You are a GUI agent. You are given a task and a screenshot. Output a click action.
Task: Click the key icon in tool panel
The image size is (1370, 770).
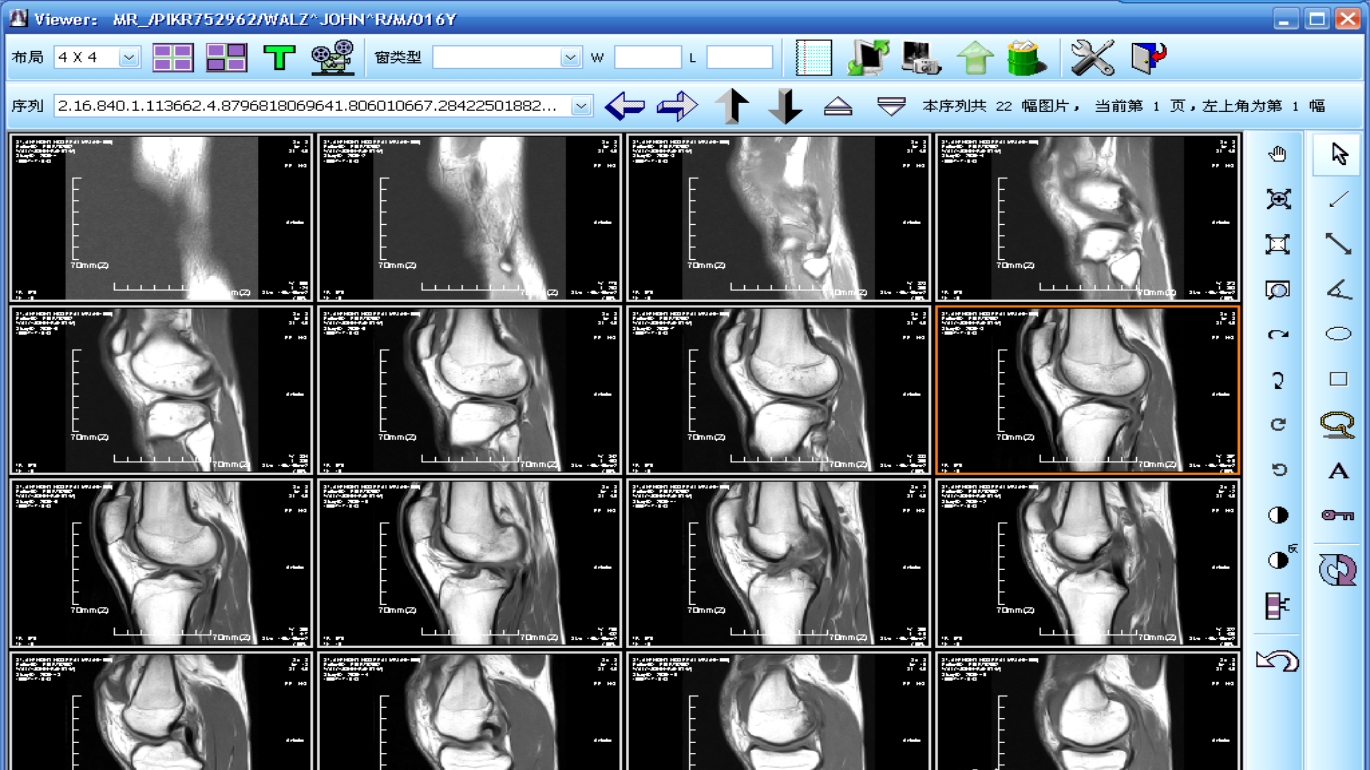1338,515
